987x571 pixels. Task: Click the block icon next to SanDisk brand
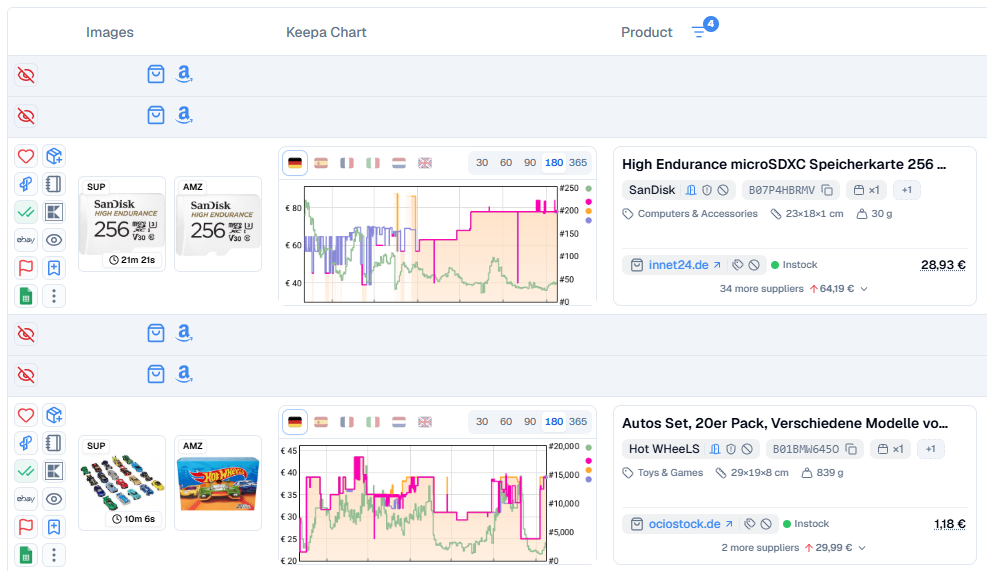[723, 190]
